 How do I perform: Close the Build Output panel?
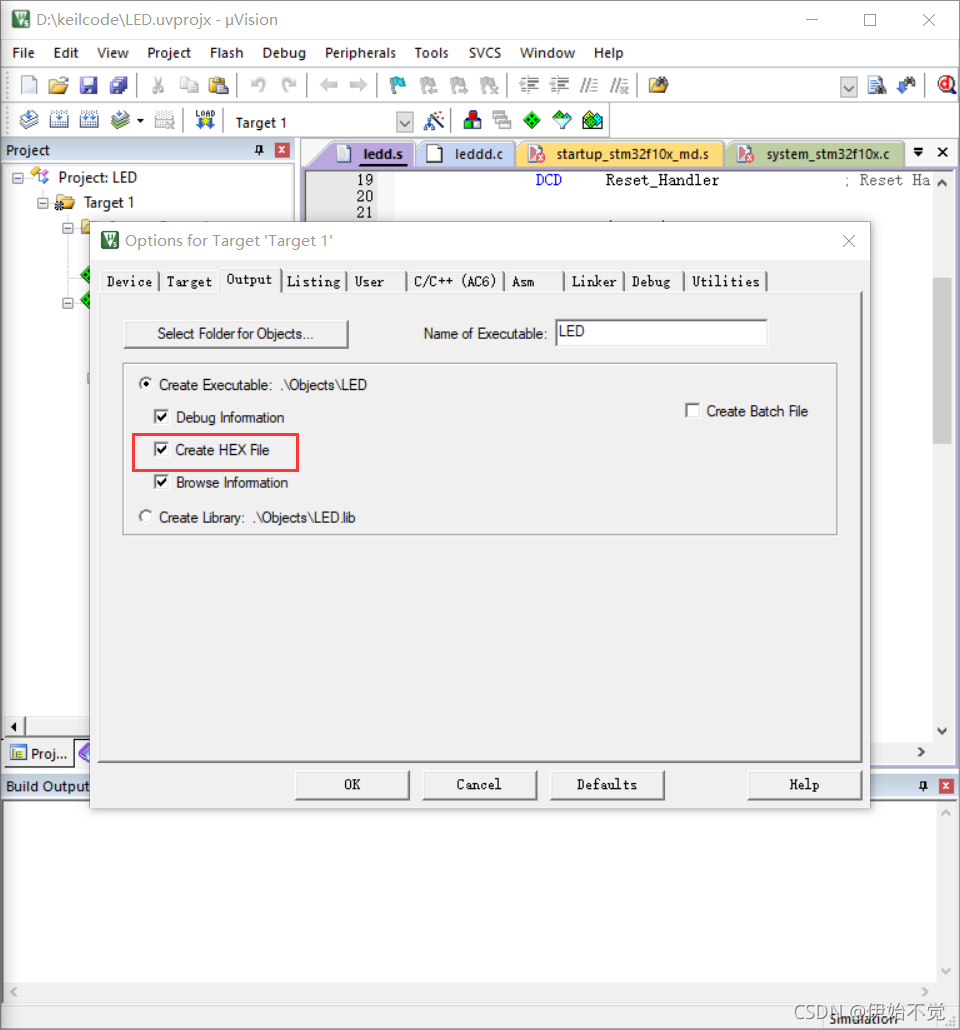click(x=946, y=786)
